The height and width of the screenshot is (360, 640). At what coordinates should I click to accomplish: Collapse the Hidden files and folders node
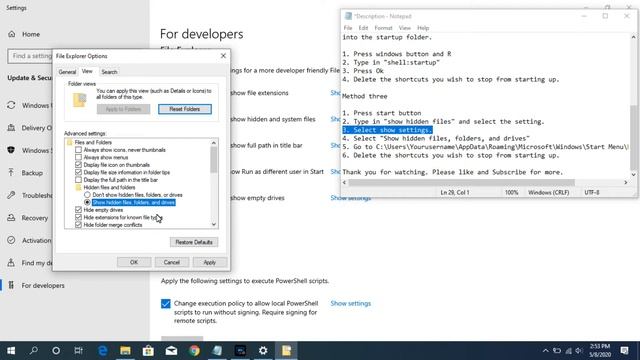[78, 187]
